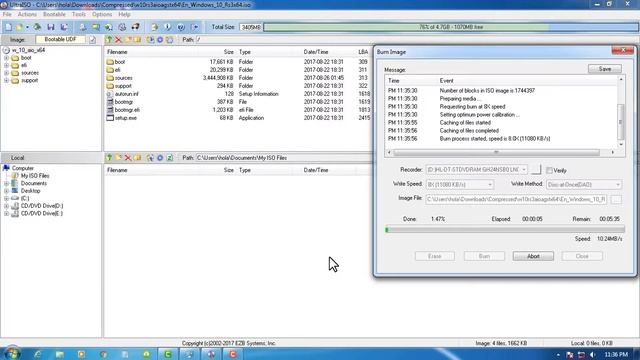The height and width of the screenshot is (360, 640).
Task: Click the blue gear icon in Local pane toolbar
Action: pos(160,158)
